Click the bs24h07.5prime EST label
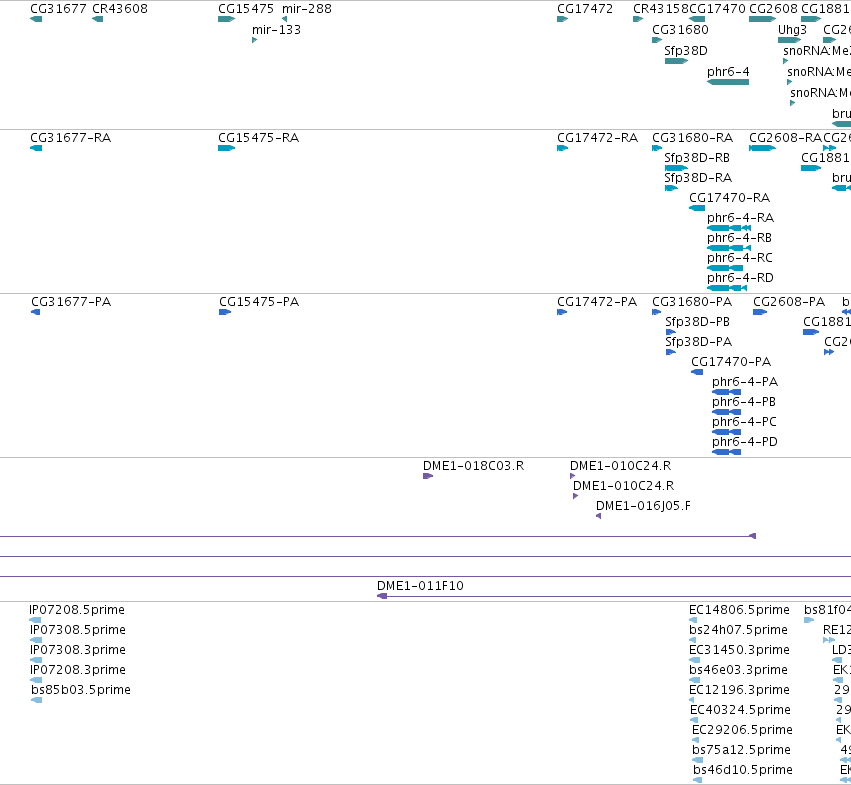 tap(738, 630)
